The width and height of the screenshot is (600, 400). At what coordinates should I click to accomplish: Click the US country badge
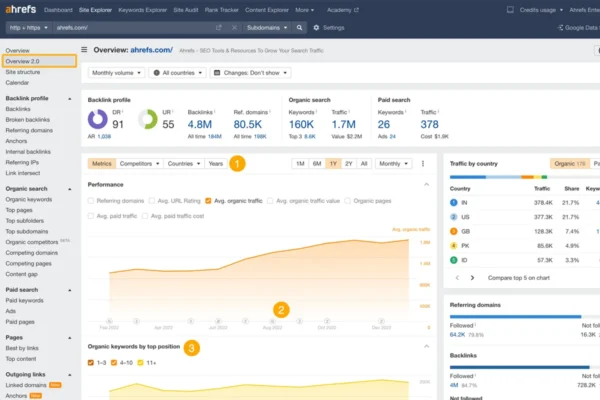453,217
